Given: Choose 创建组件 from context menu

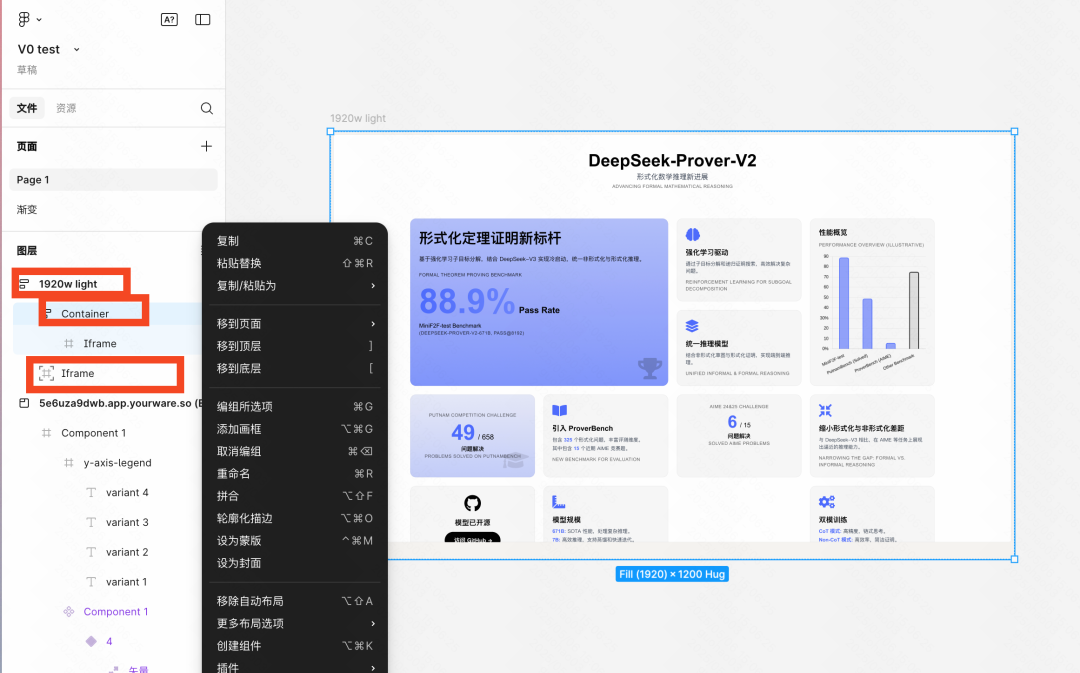Looking at the screenshot, I should coord(295,646).
